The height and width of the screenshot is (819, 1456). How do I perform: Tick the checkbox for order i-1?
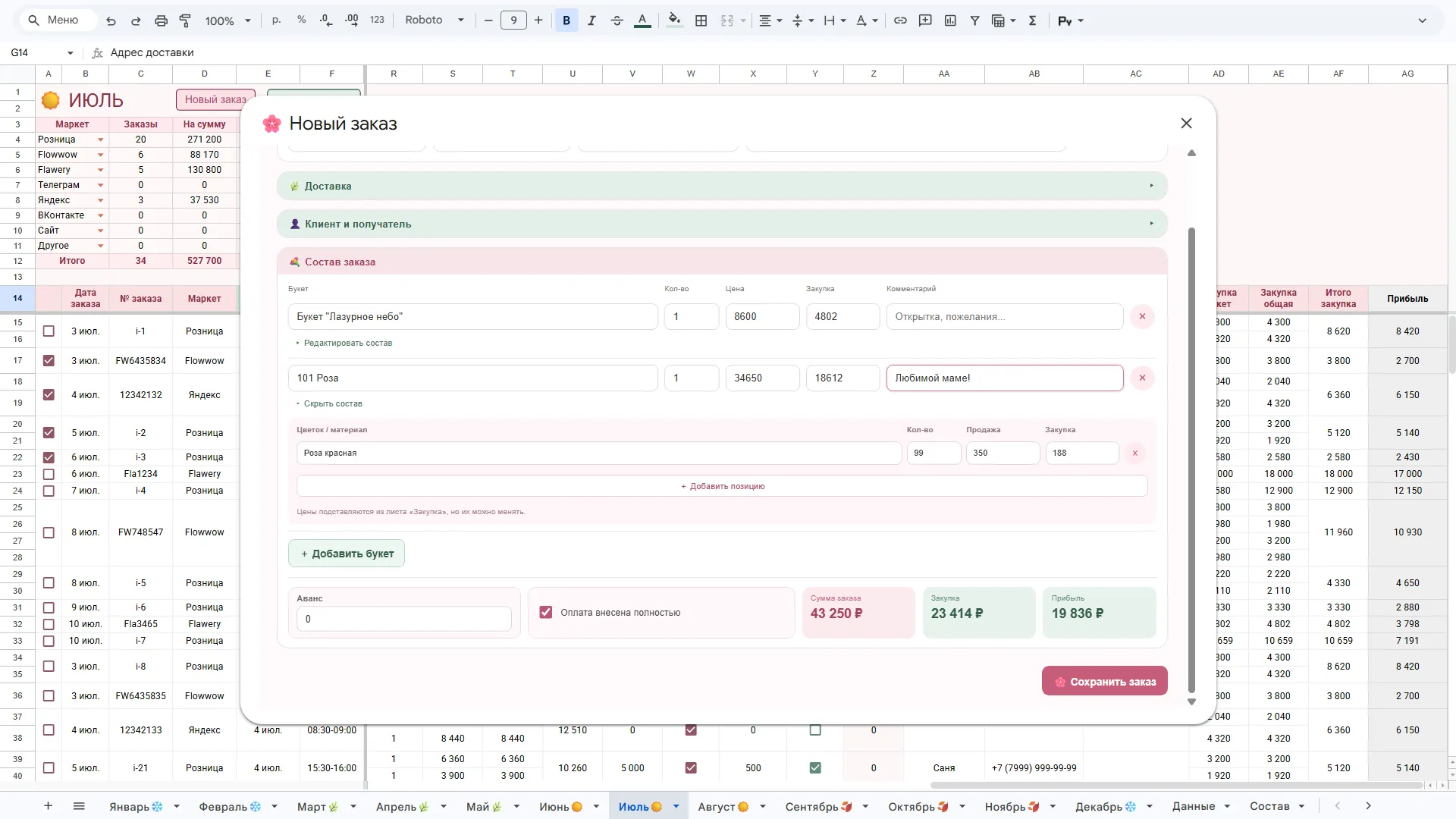pos(49,331)
